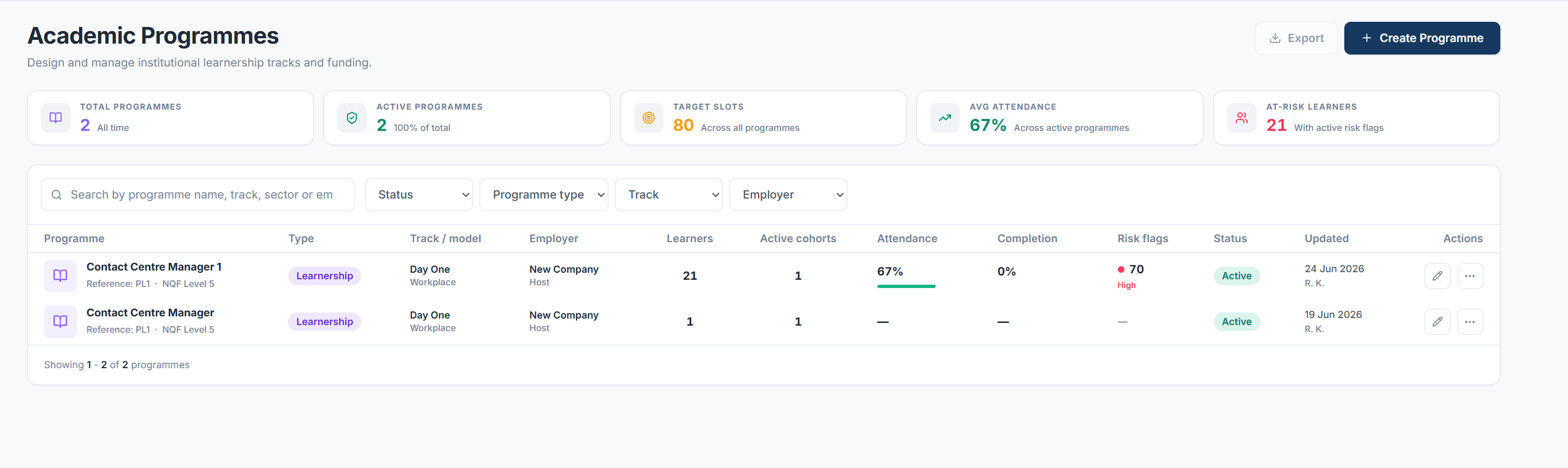
Task: Click the Attendance column header
Action: 907,238
